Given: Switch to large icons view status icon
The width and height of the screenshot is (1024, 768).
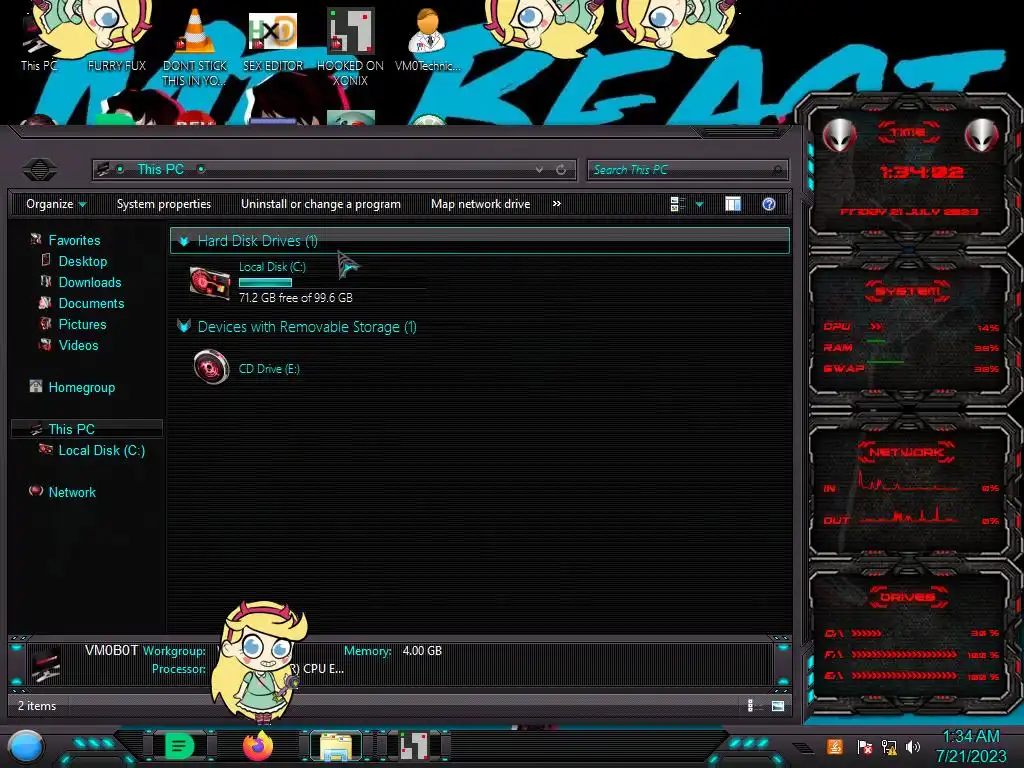Looking at the screenshot, I should coord(777,705).
